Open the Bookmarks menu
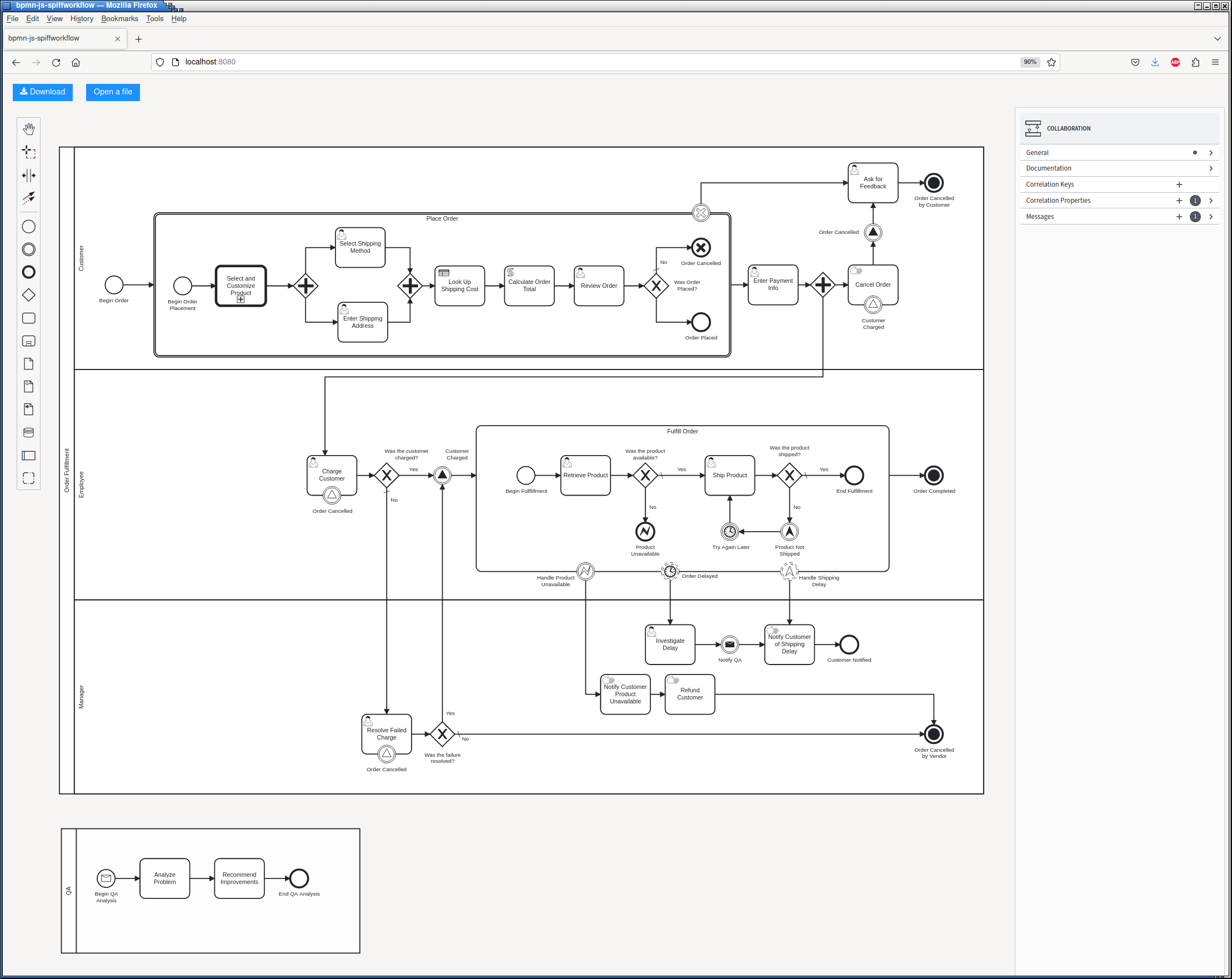 (x=119, y=19)
